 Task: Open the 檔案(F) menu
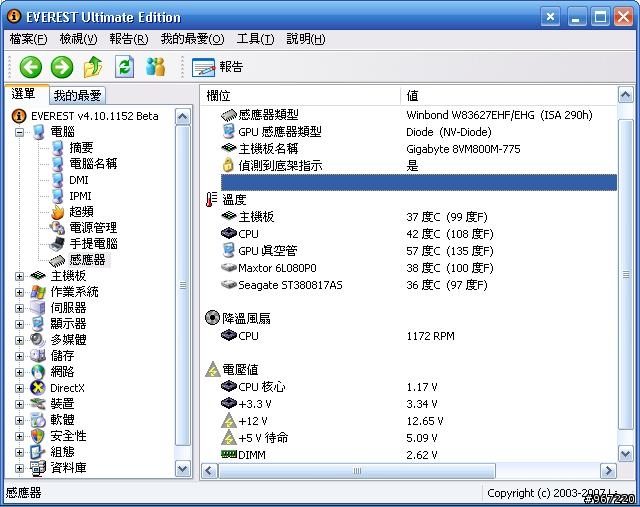click(x=28, y=39)
